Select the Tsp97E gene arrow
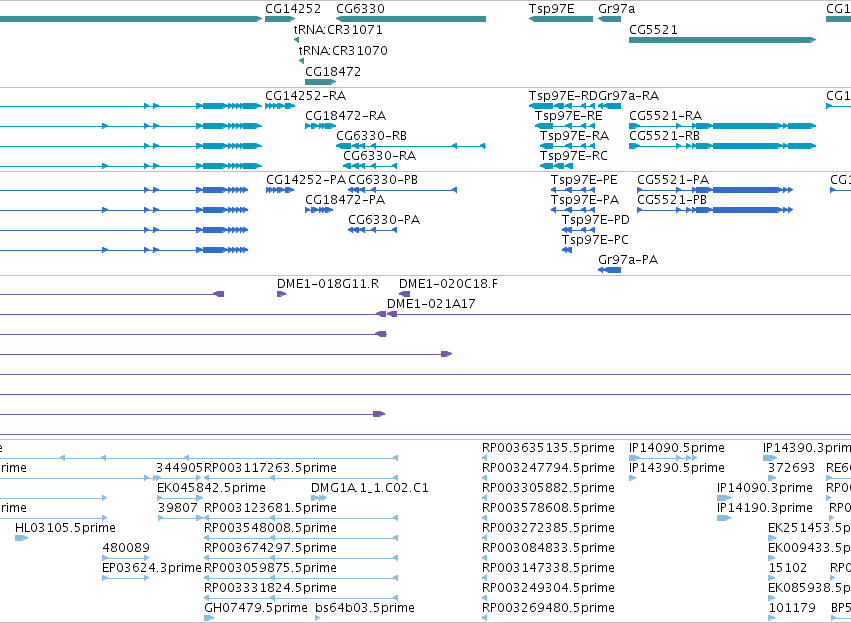851x623 pixels. [561, 19]
